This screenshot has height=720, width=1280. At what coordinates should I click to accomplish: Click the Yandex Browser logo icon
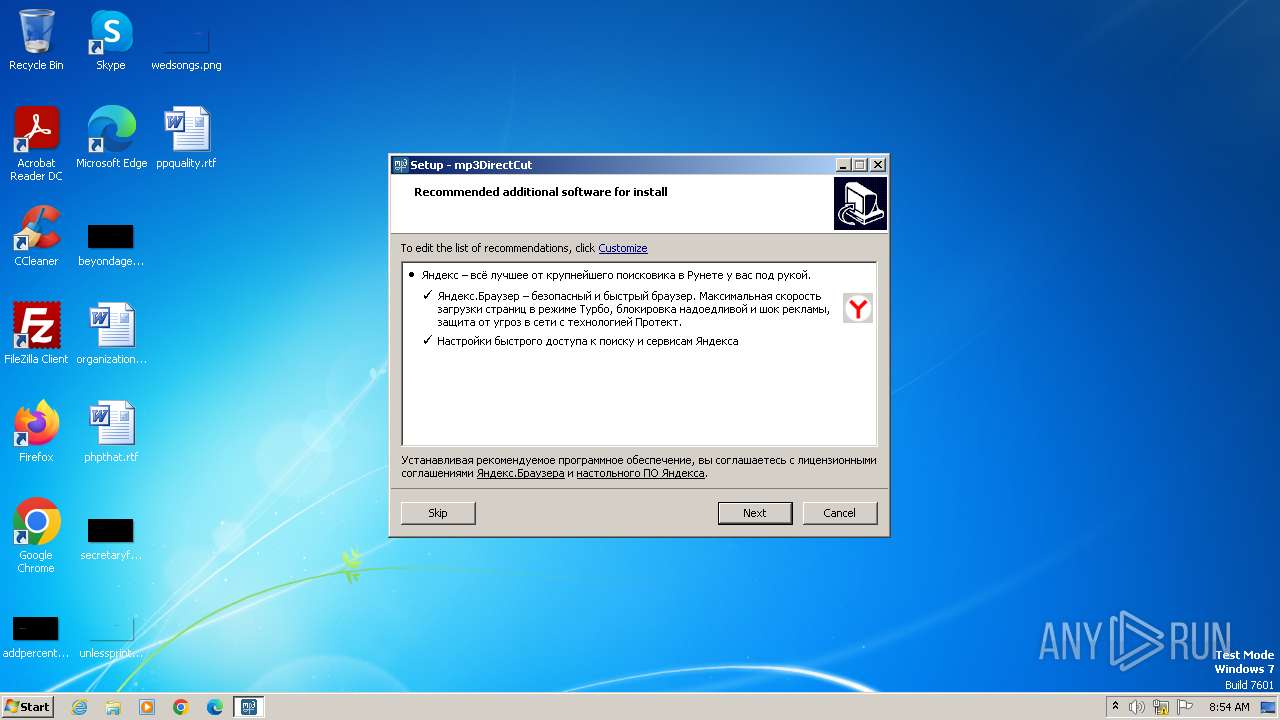(857, 308)
